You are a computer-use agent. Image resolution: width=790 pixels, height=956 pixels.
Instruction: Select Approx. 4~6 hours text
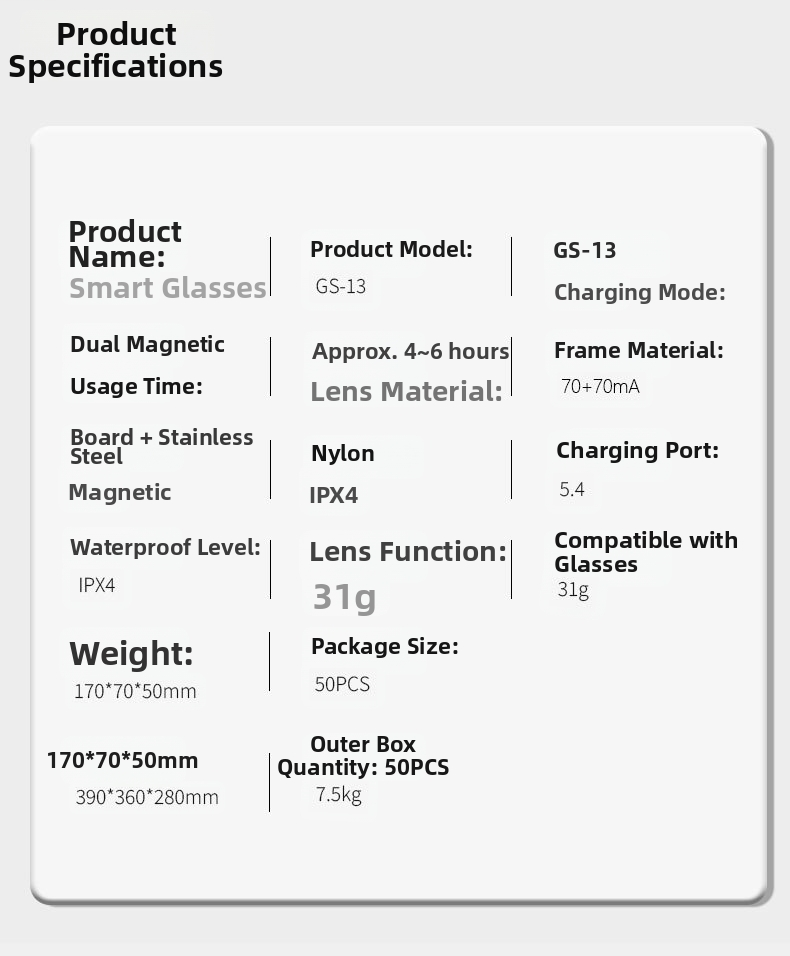410,351
